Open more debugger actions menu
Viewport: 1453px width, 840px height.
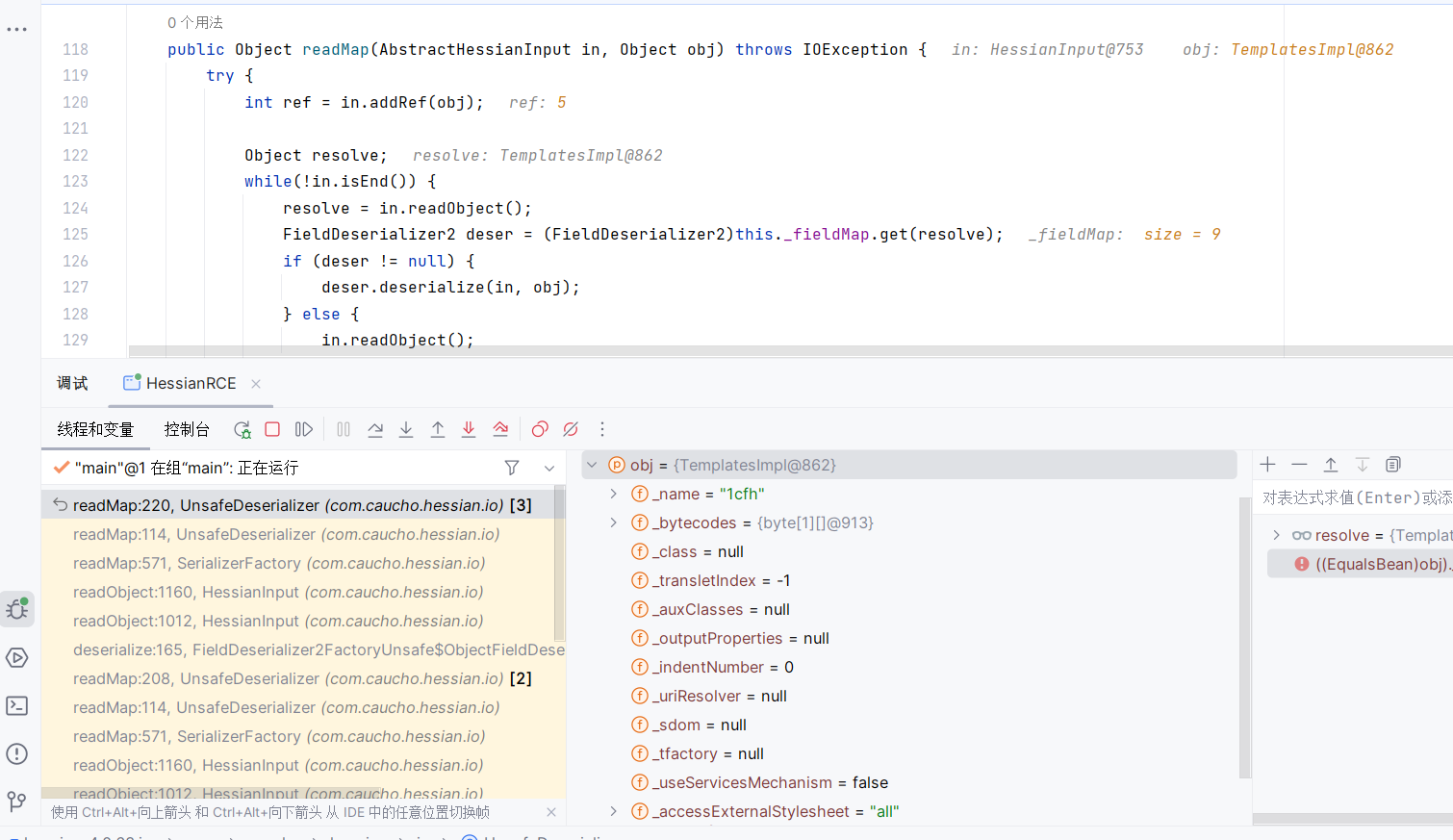pos(602,429)
